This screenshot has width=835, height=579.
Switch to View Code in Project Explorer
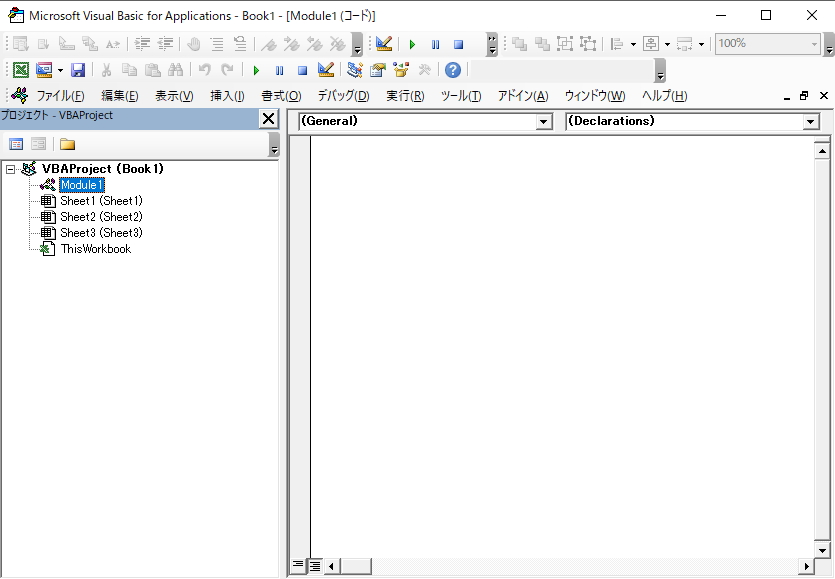coord(16,144)
